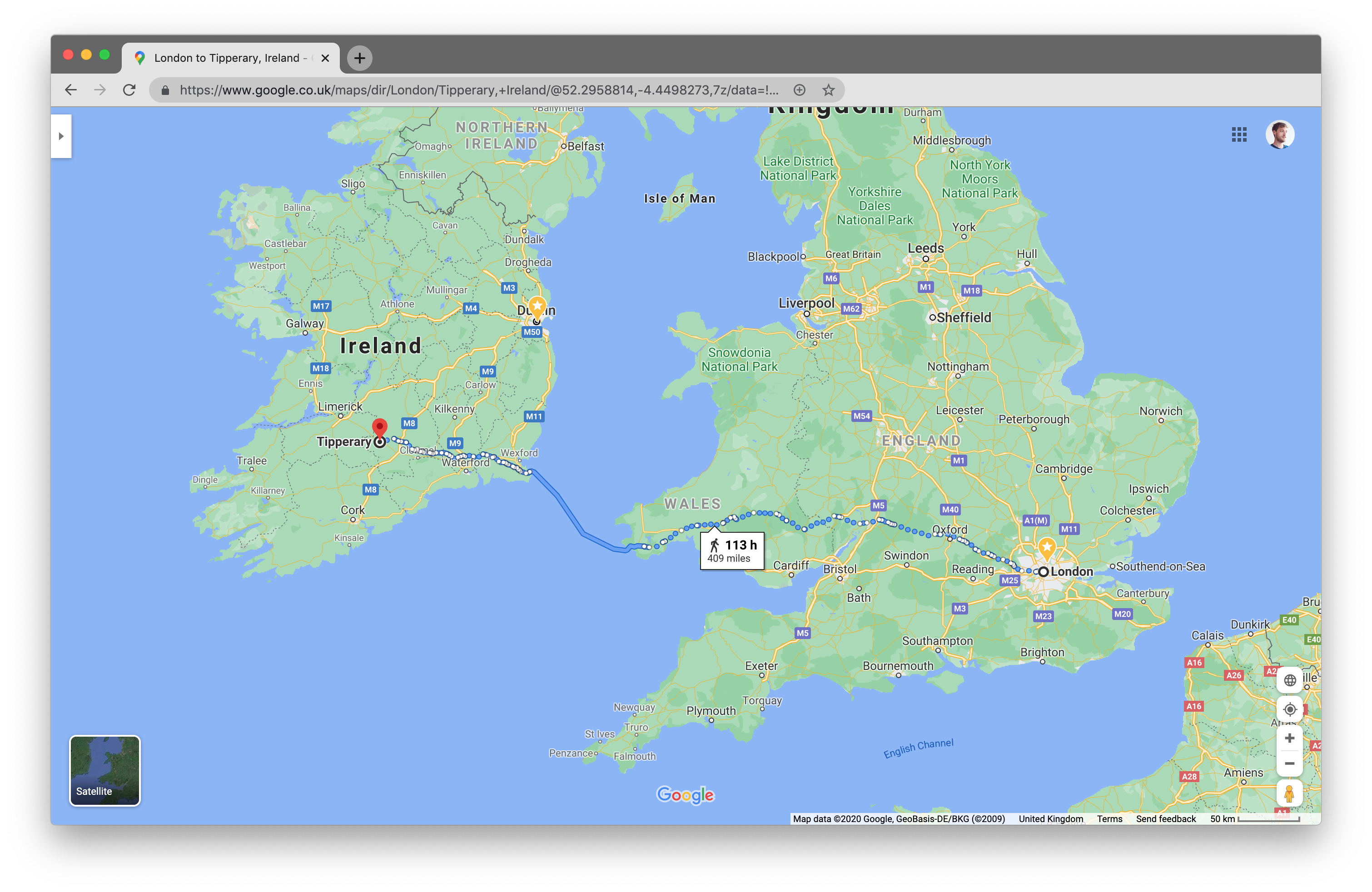This screenshot has width=1372, height=892.
Task: Click the red Tipperary destination pin
Action: [x=379, y=428]
